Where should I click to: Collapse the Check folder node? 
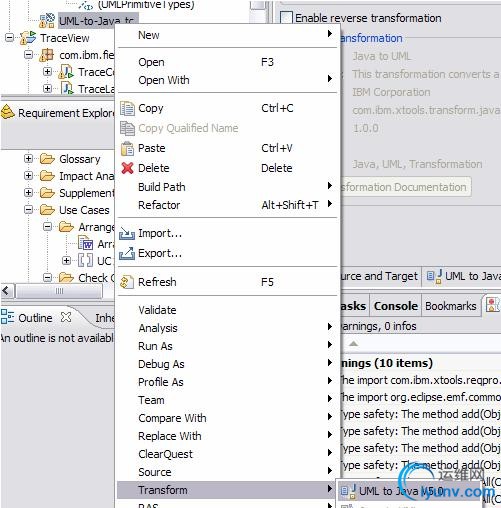(x=48, y=277)
